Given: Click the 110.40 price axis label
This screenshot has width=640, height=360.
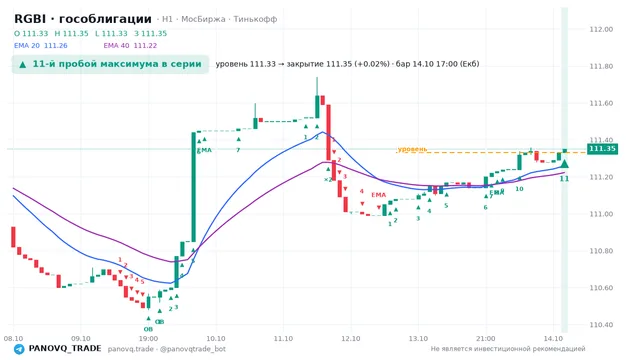Looking at the screenshot, I should click(x=601, y=325).
